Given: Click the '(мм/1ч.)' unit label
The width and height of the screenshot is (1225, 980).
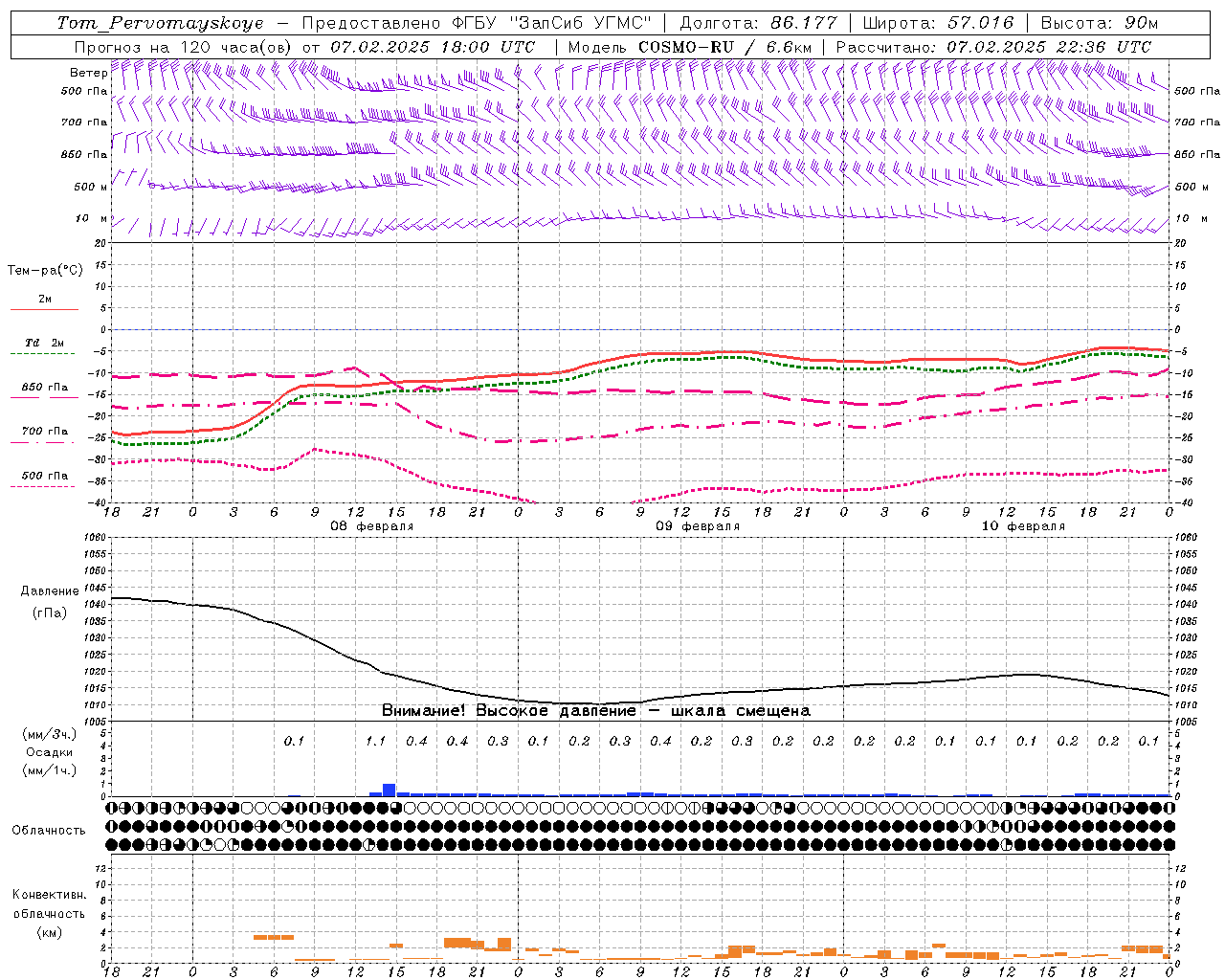Looking at the screenshot, I should click(49, 770).
